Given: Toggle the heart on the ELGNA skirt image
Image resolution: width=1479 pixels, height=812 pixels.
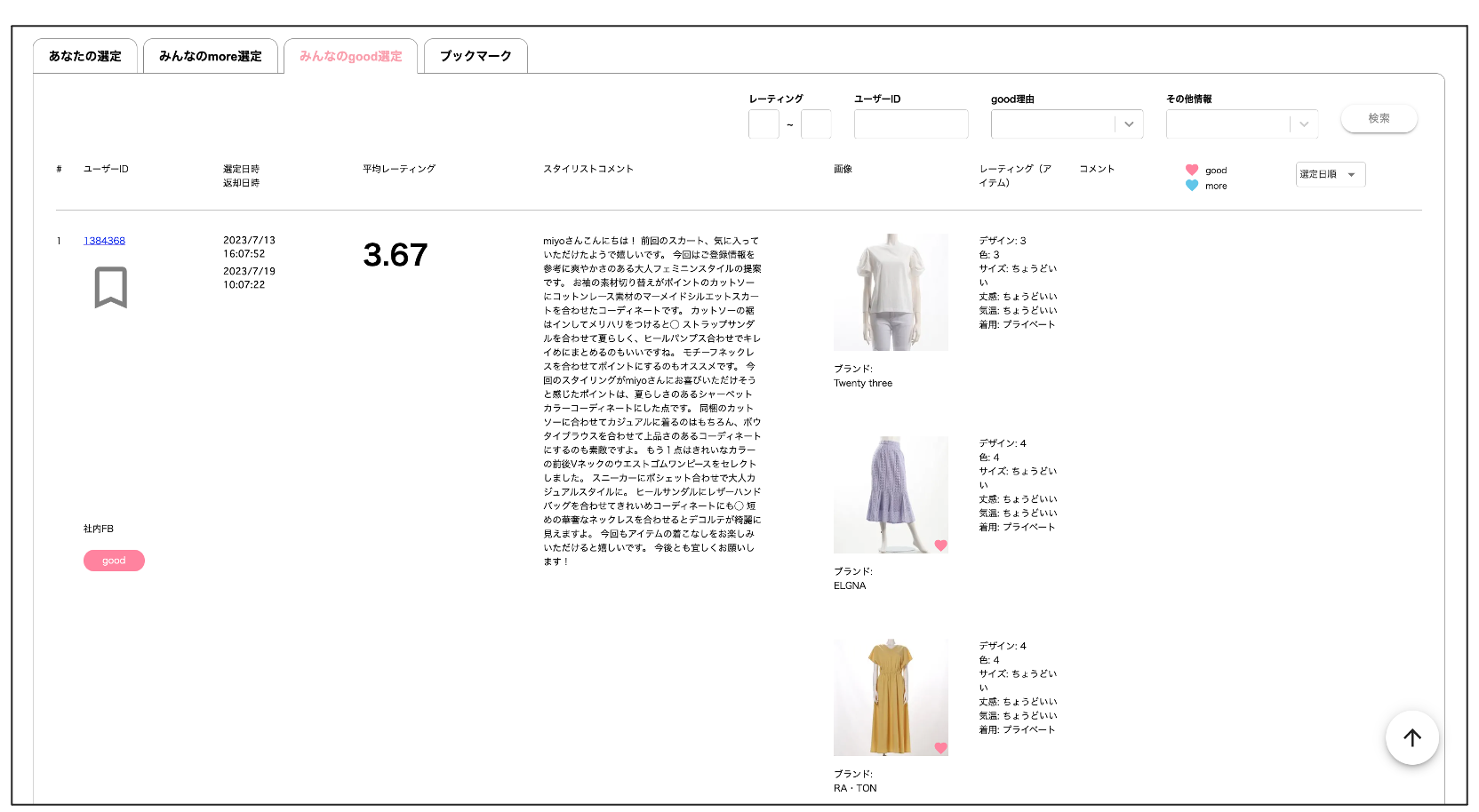Looking at the screenshot, I should 940,545.
